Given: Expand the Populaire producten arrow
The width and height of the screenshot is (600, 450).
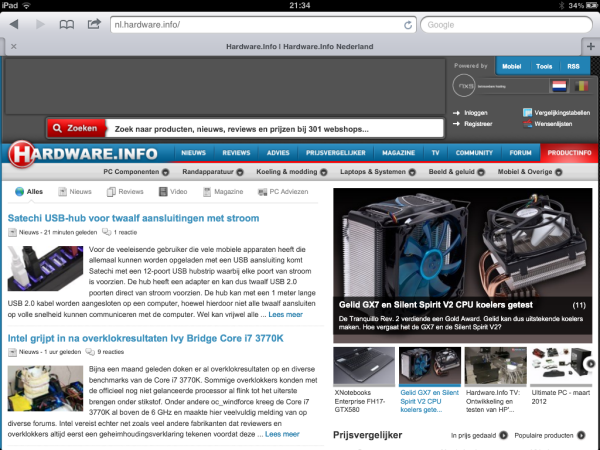Looking at the screenshot, I should [581, 435].
